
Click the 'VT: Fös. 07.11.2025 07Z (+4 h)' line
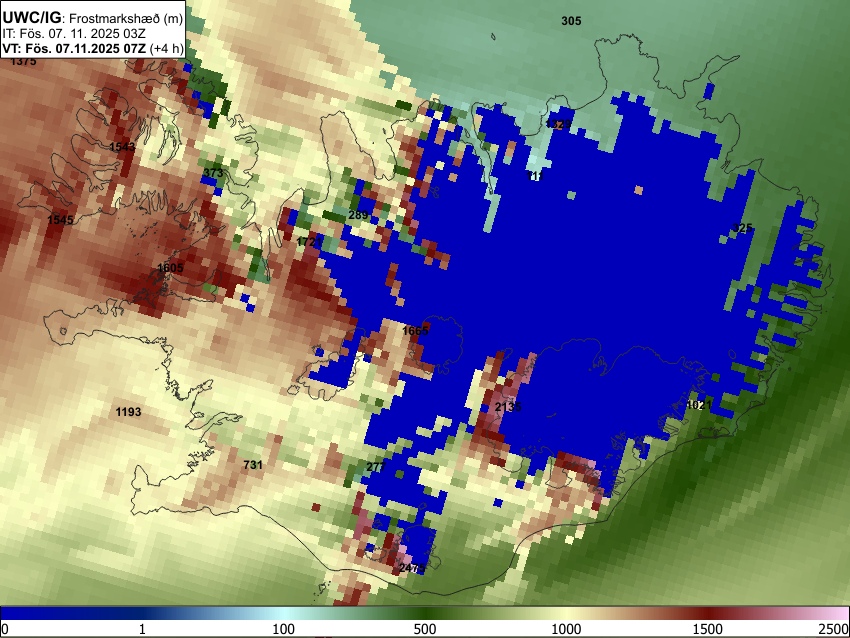(x=93, y=48)
